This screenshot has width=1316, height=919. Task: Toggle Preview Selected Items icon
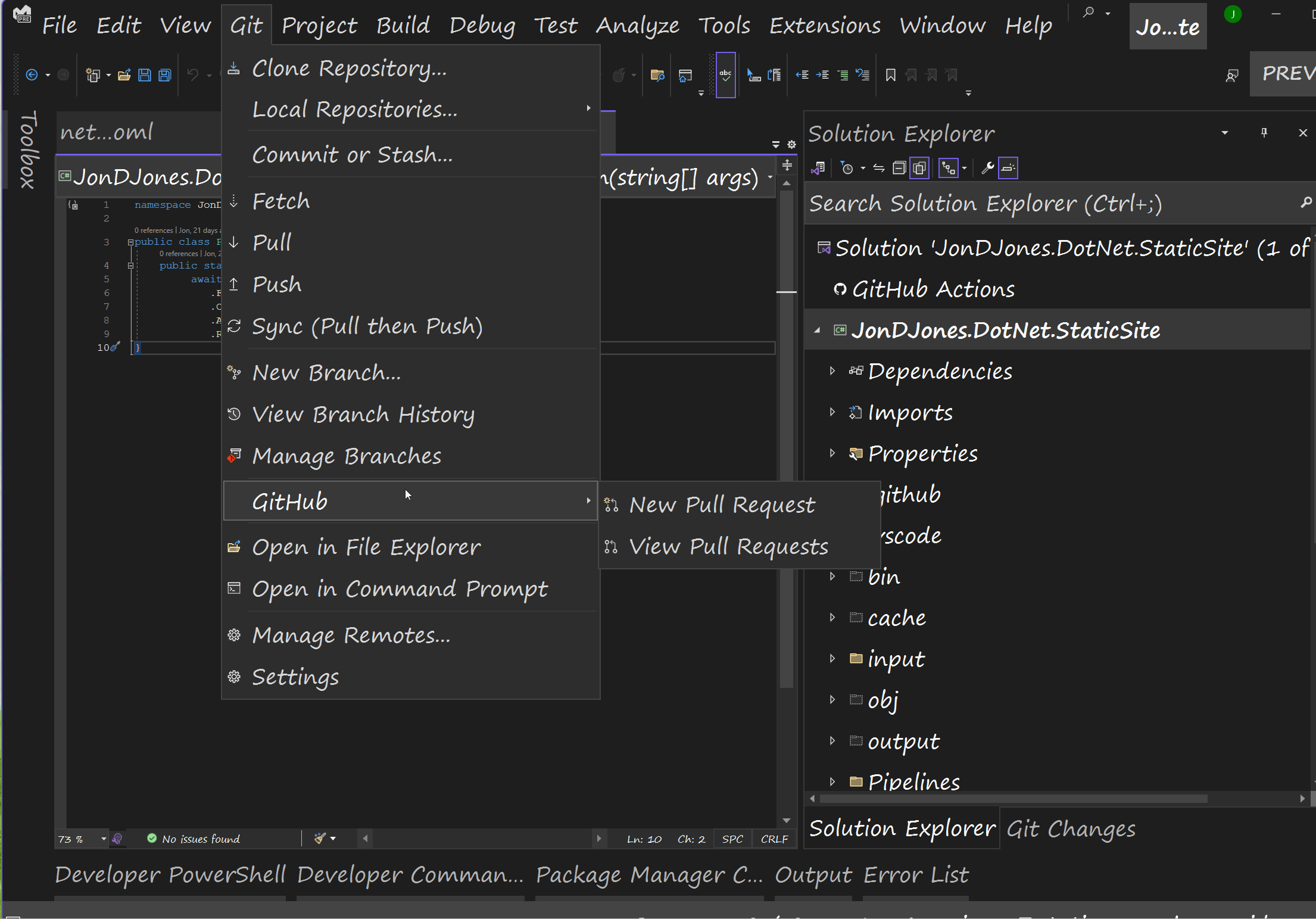(x=1008, y=169)
